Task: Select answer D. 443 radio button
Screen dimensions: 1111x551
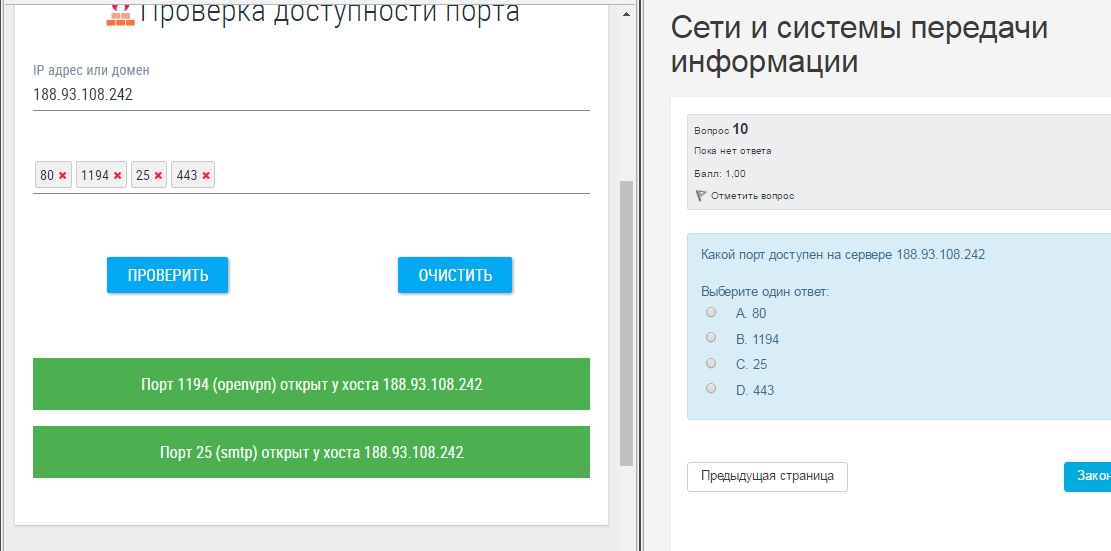Action: point(711,388)
